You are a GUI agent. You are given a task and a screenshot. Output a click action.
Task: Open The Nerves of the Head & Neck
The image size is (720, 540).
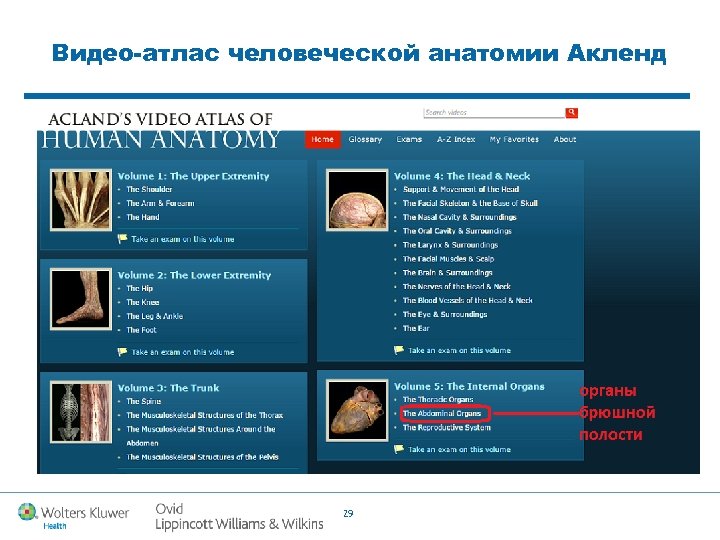point(457,287)
